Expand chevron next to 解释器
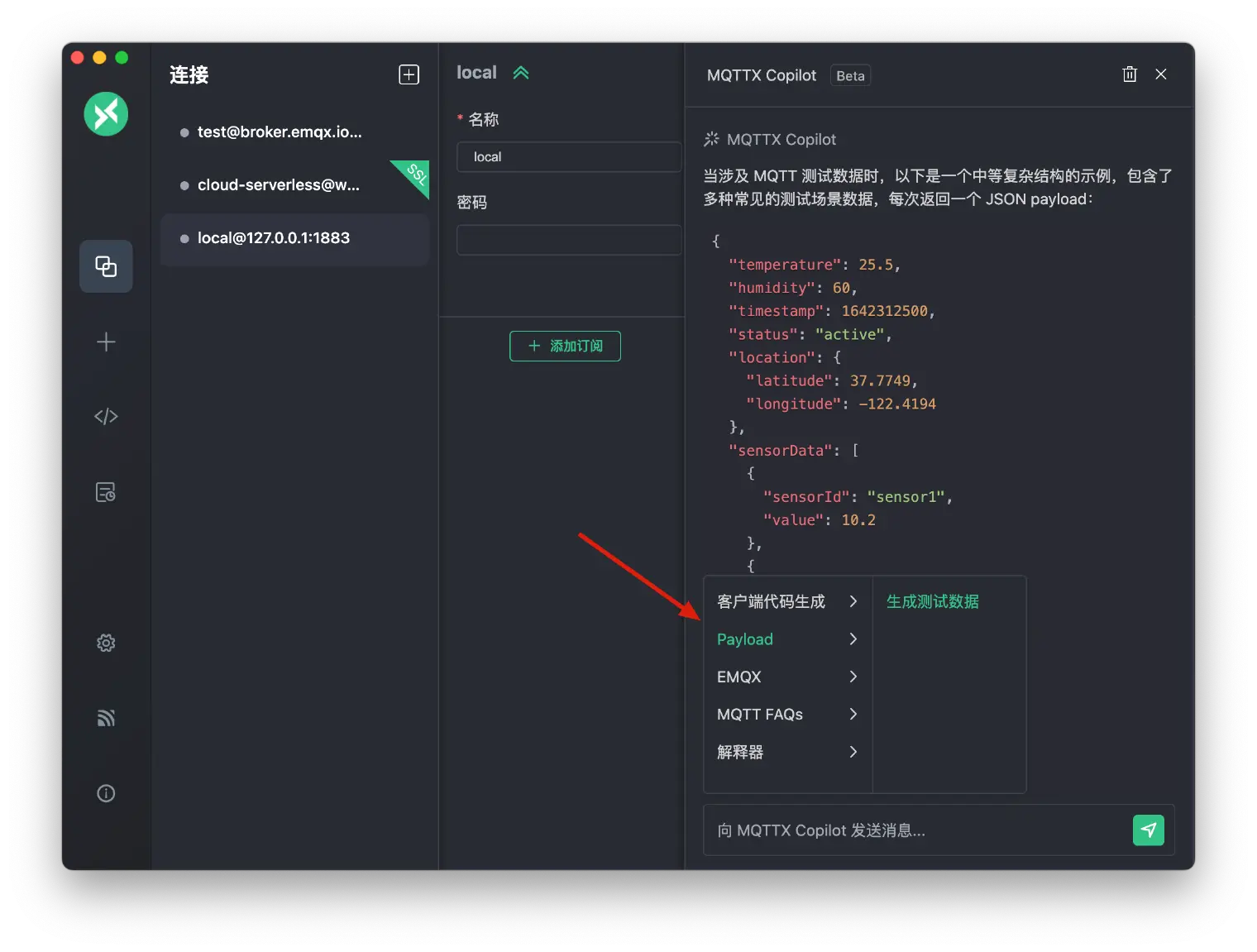This screenshot has width=1257, height=952. 853,752
